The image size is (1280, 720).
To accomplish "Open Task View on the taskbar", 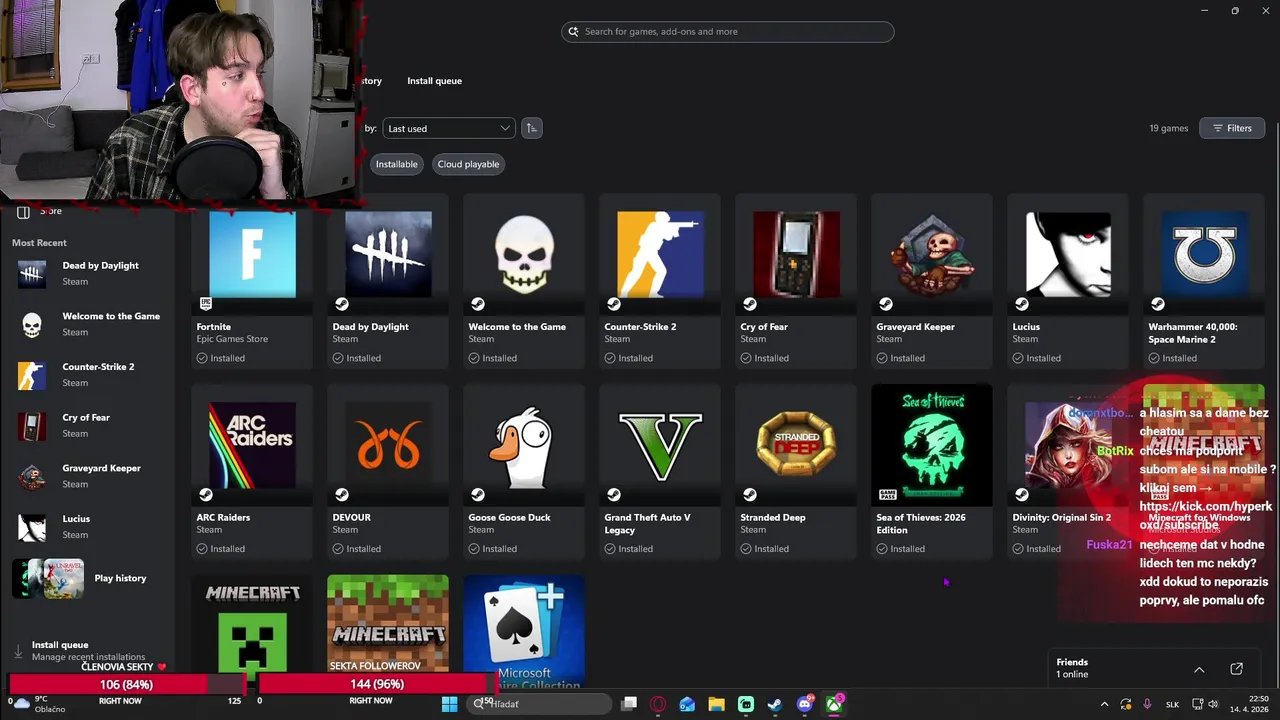I will (629, 704).
